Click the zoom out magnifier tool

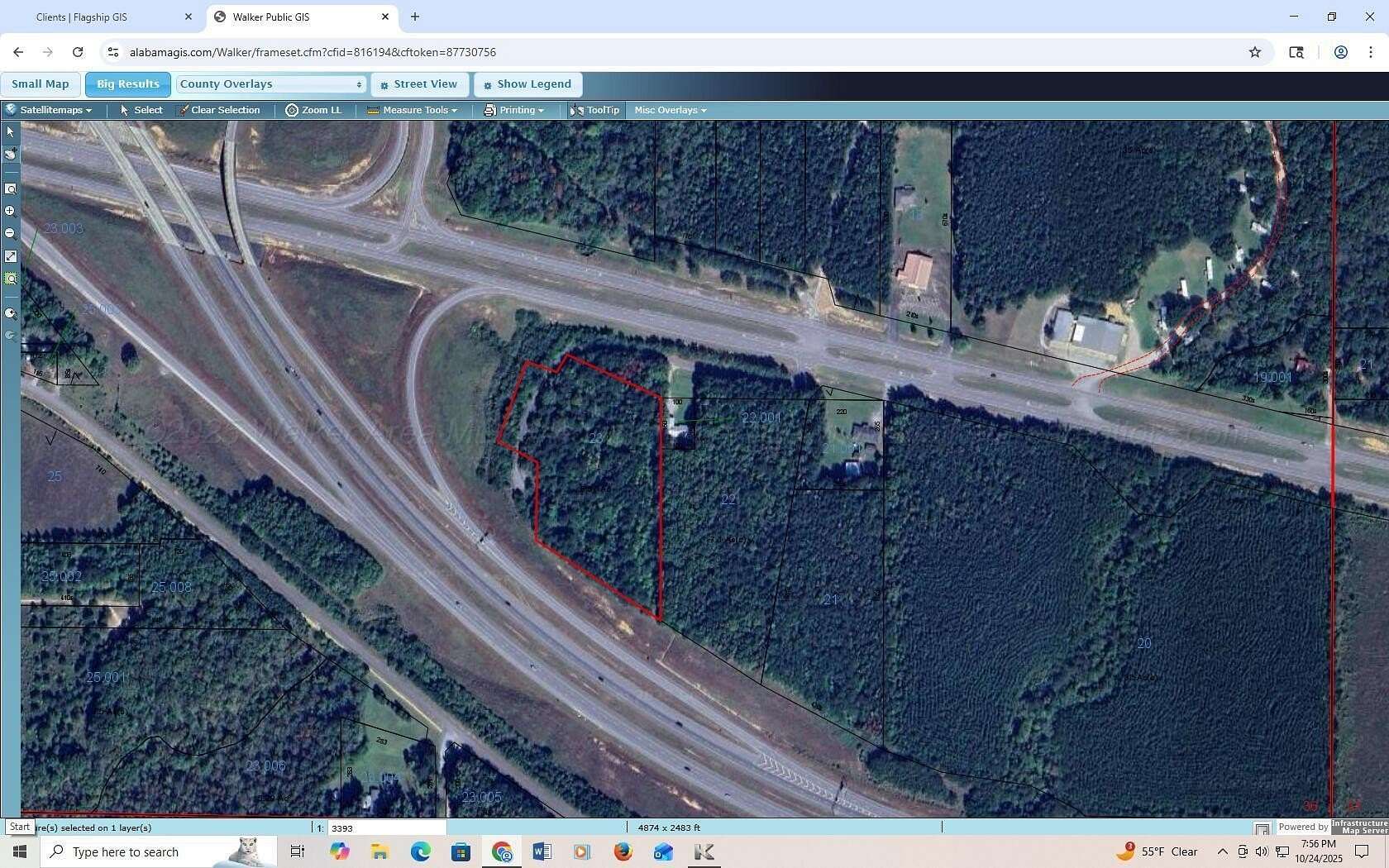tap(11, 233)
